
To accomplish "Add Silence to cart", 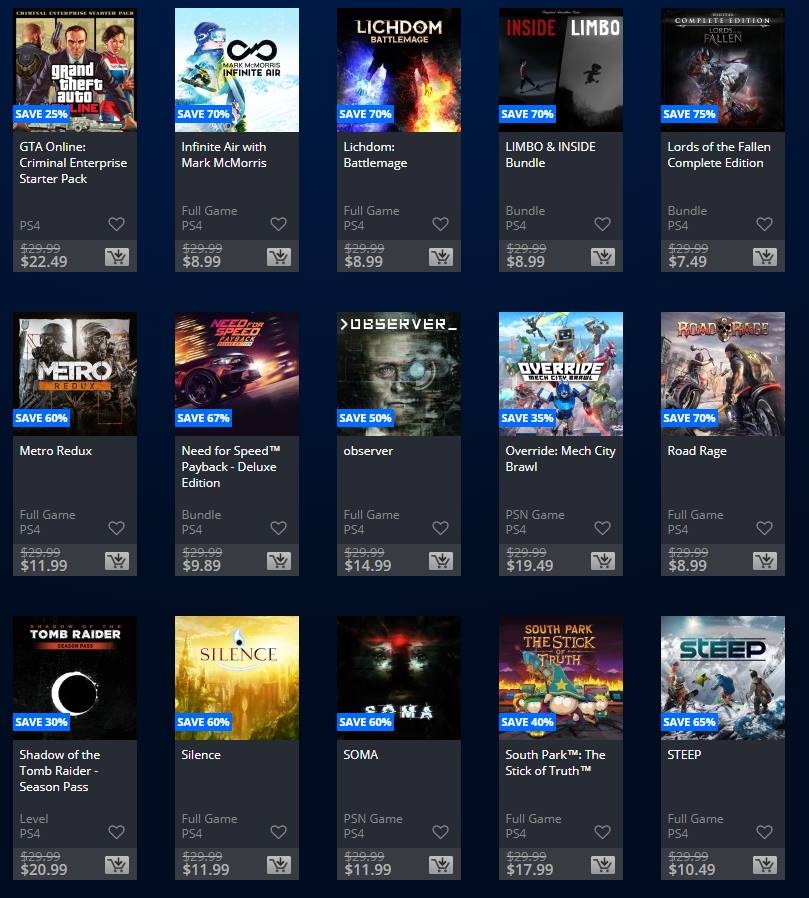I will (279, 865).
